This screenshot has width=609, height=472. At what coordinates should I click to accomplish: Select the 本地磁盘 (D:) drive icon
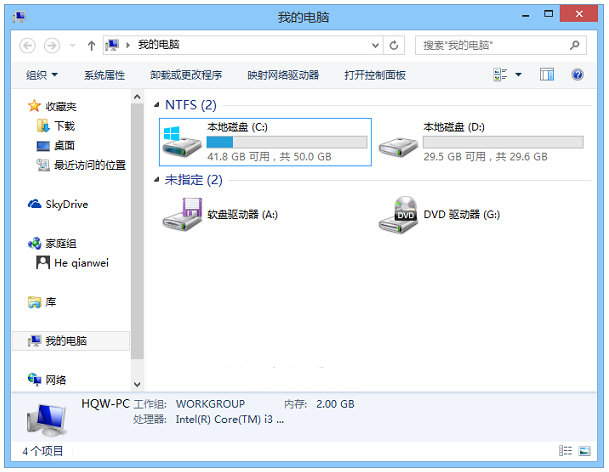[x=398, y=146]
